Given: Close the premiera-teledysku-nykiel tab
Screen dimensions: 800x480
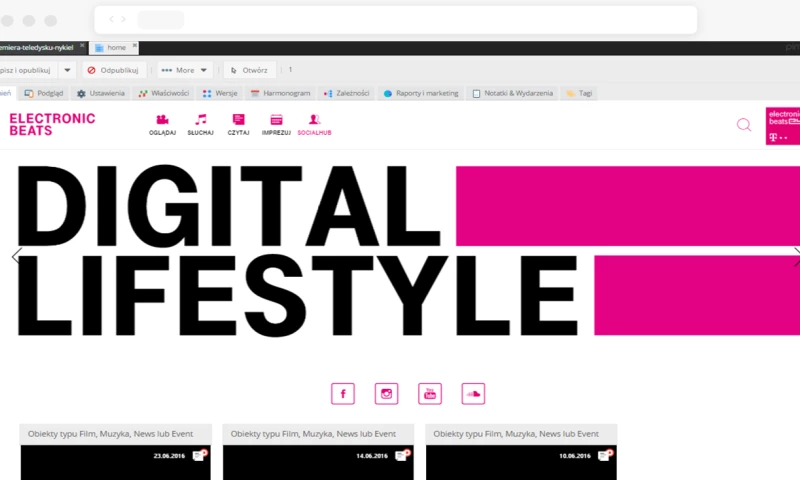Looking at the screenshot, I should [82, 45].
